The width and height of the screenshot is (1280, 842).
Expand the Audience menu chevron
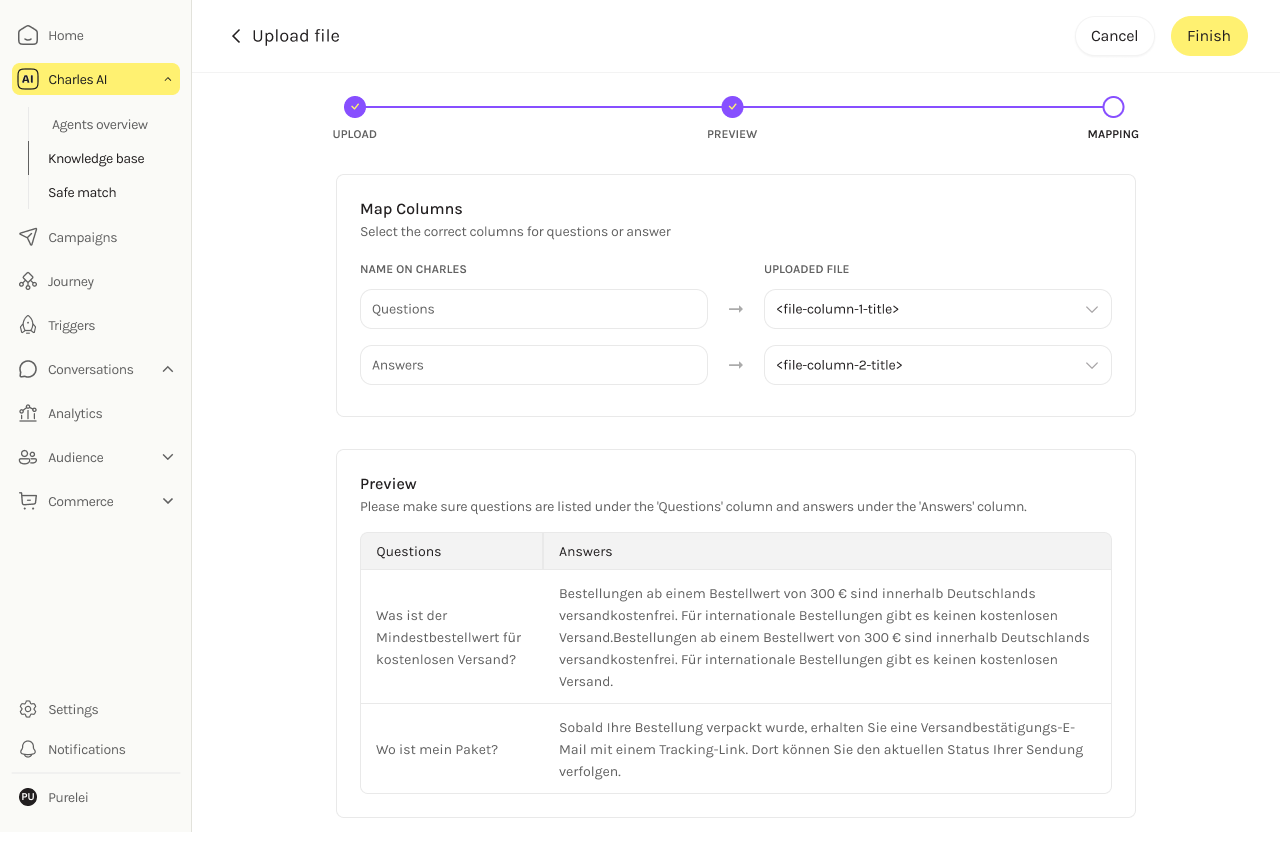(x=168, y=458)
